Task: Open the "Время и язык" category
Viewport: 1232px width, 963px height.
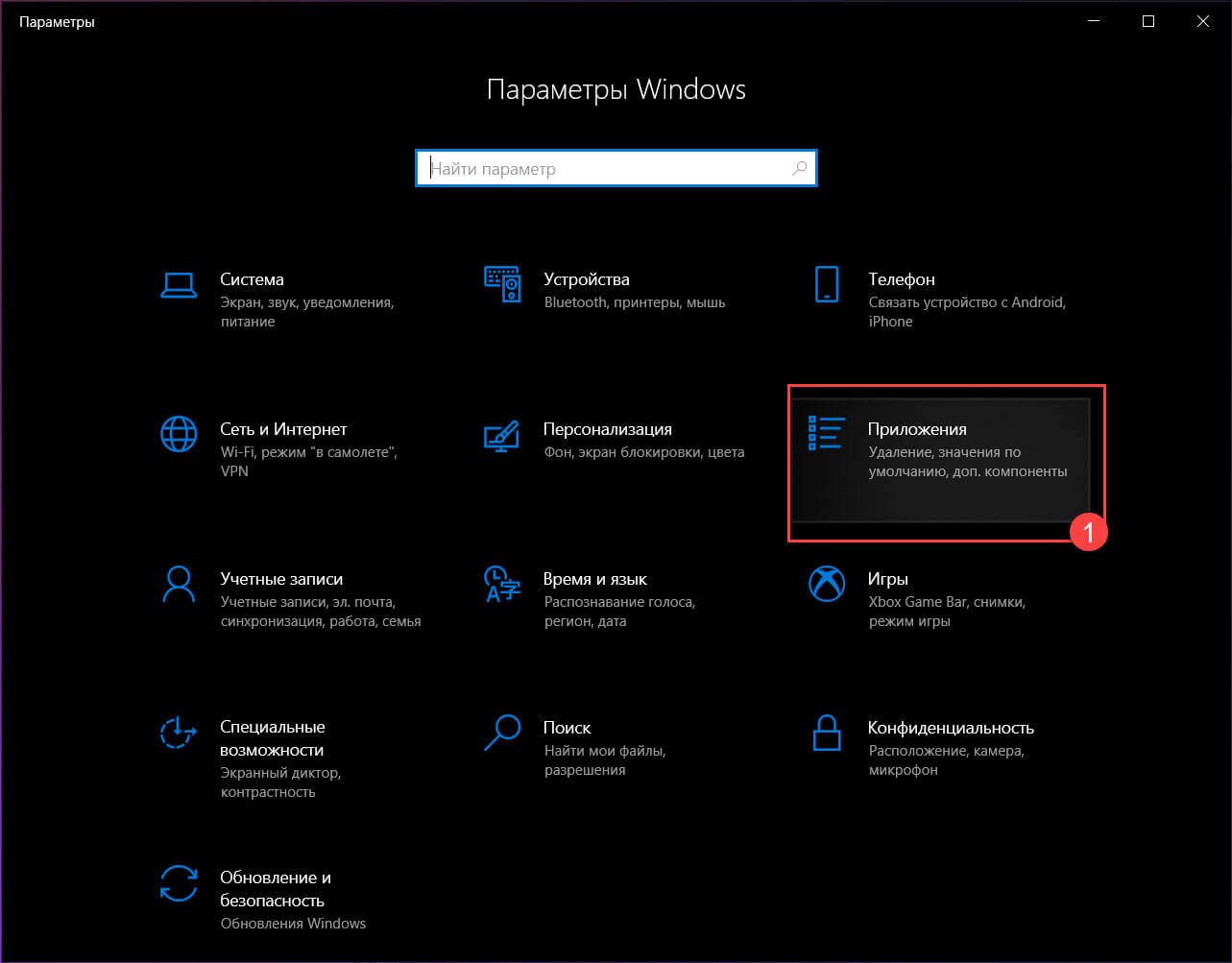Action: [595, 579]
